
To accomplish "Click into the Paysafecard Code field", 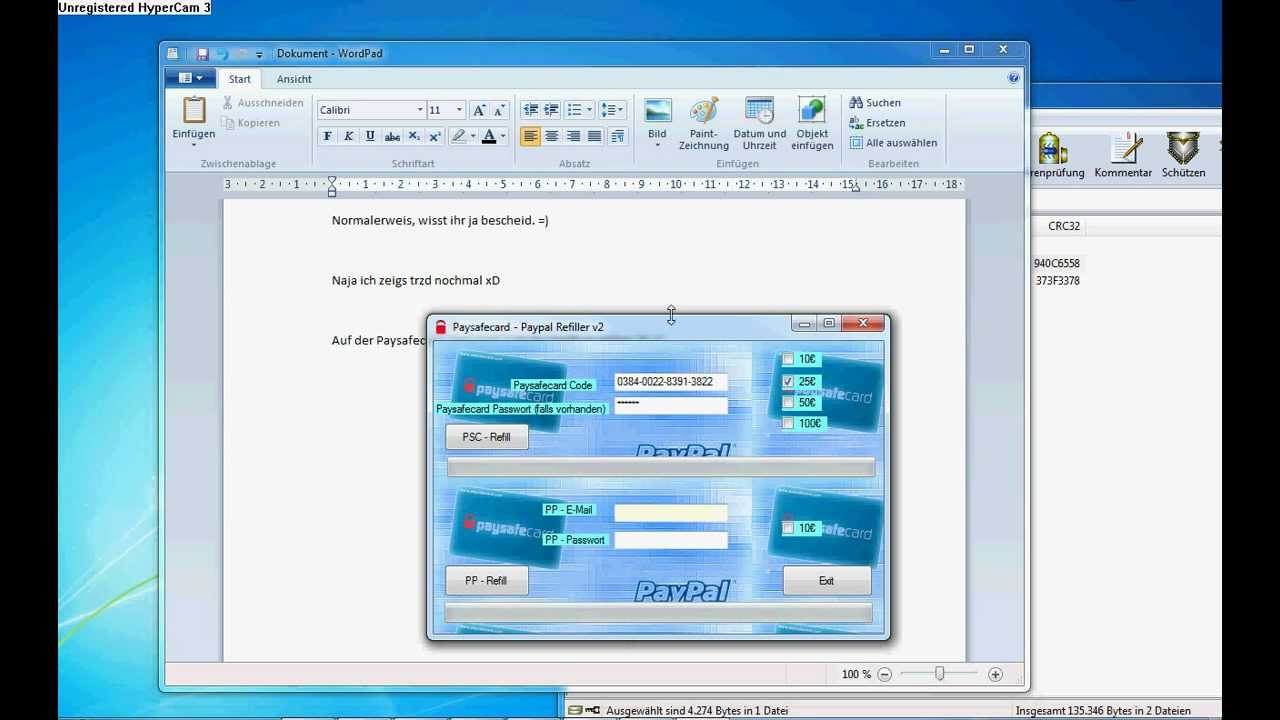I will (x=671, y=382).
